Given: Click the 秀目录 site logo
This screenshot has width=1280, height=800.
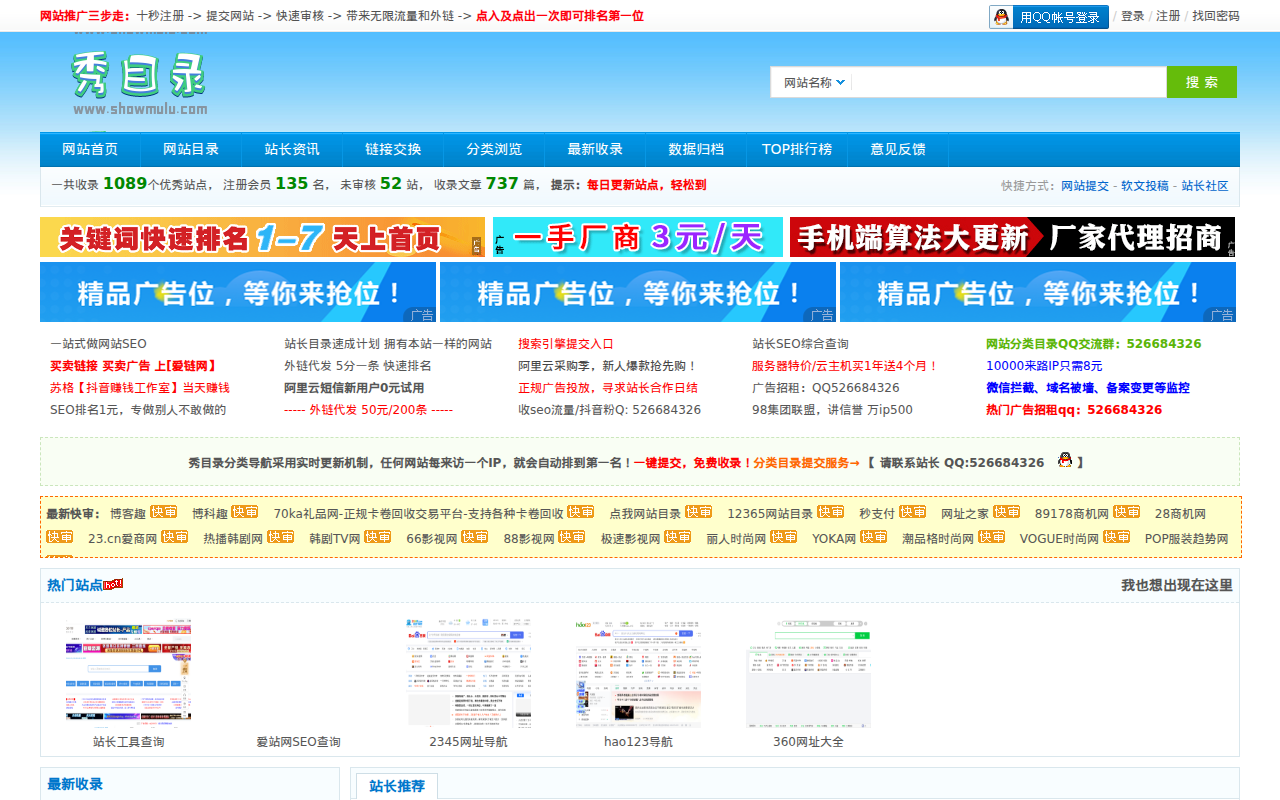Looking at the screenshot, I should [139, 82].
